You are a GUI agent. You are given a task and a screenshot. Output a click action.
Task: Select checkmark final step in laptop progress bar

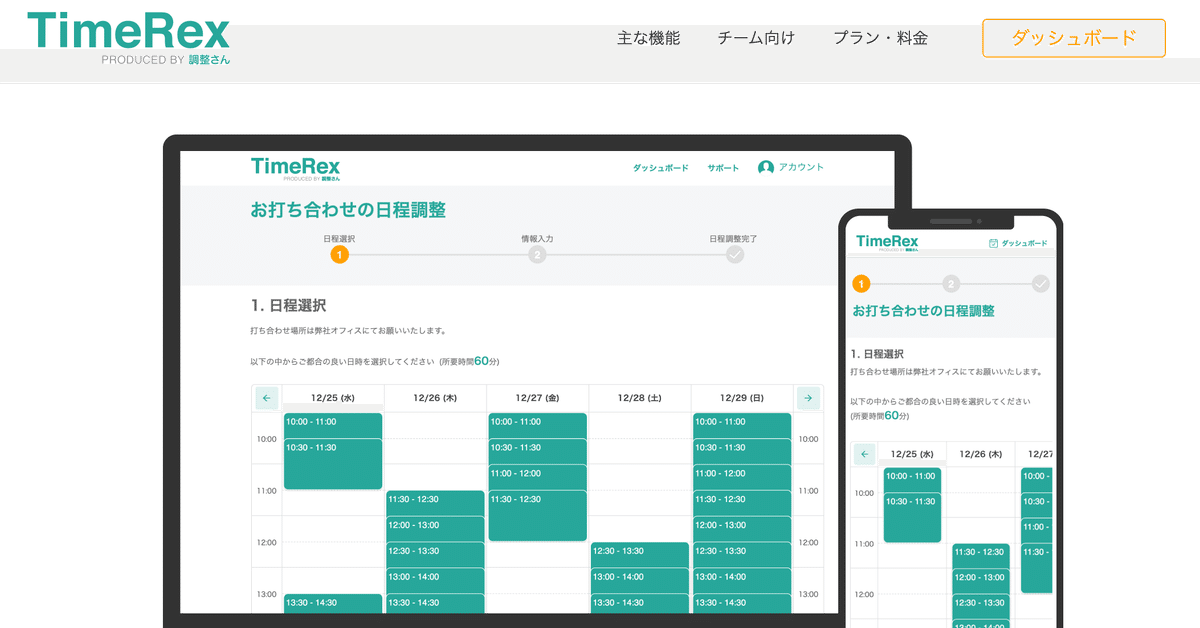pyautogui.click(x=735, y=255)
